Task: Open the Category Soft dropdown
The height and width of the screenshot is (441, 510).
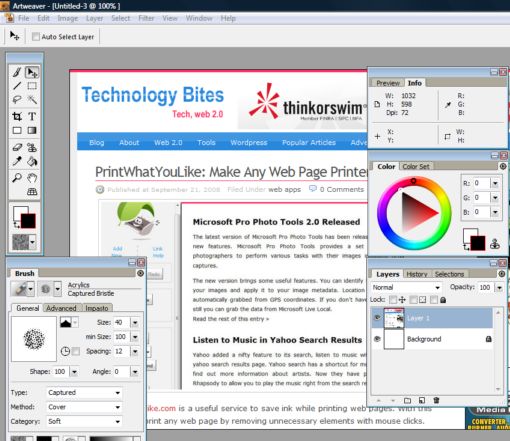Action: point(84,421)
